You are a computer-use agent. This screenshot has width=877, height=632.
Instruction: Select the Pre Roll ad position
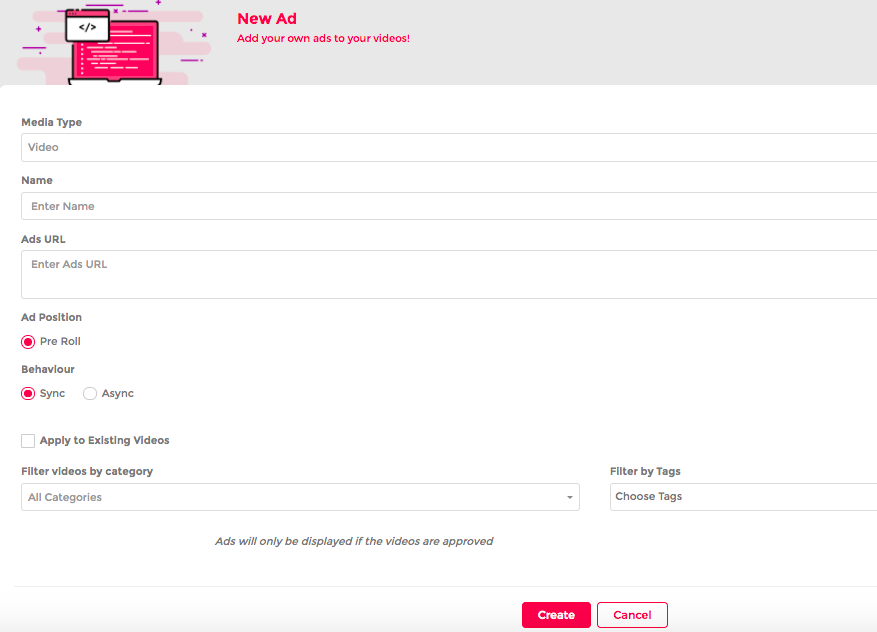click(28, 342)
